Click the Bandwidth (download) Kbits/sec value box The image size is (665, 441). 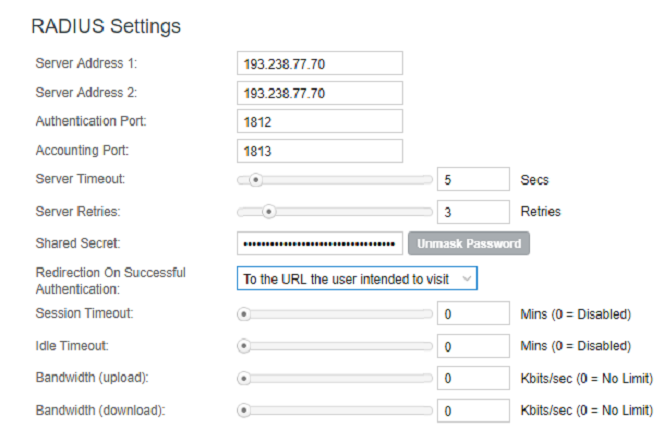tap(473, 410)
